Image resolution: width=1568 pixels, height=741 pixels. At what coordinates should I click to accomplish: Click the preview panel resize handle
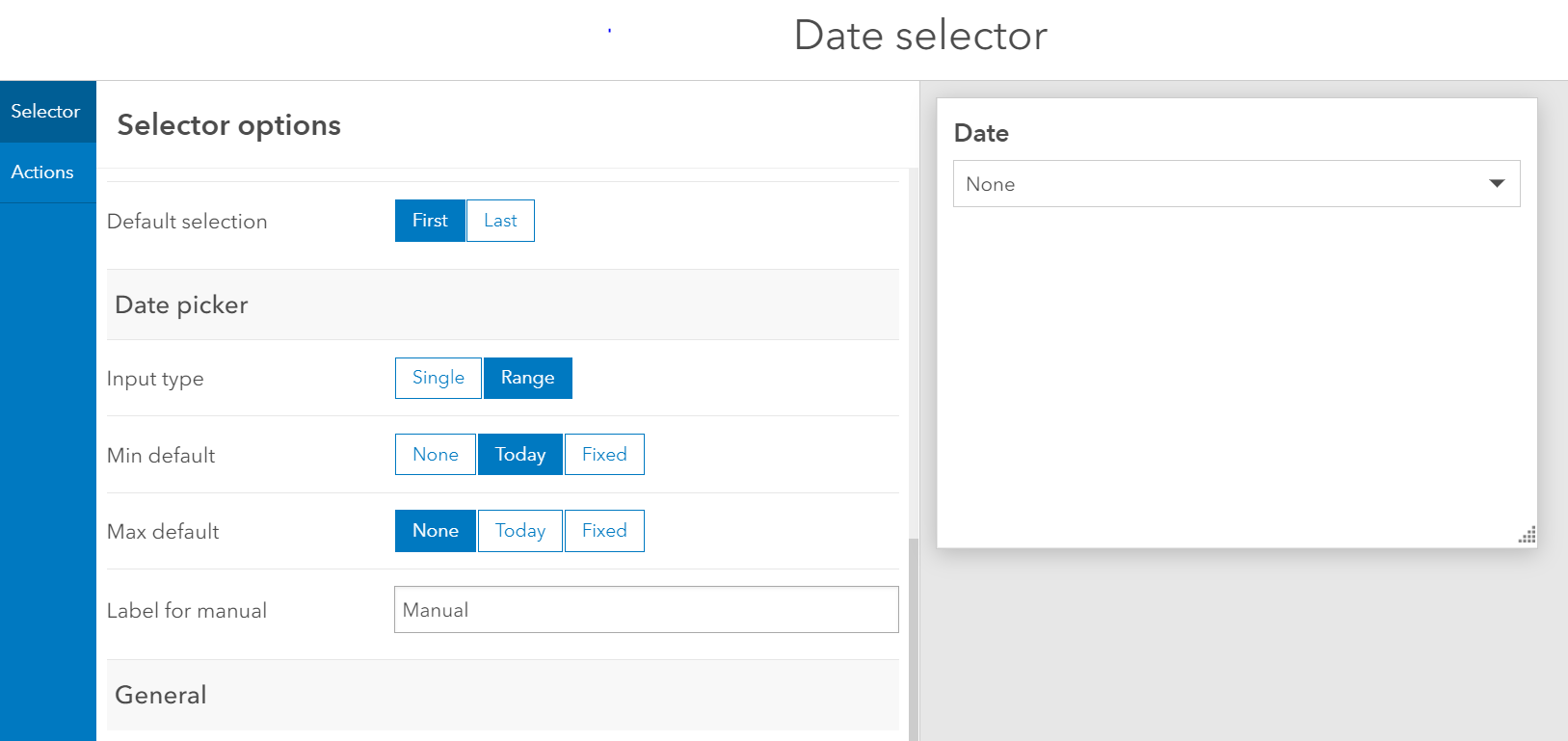[x=1527, y=537]
